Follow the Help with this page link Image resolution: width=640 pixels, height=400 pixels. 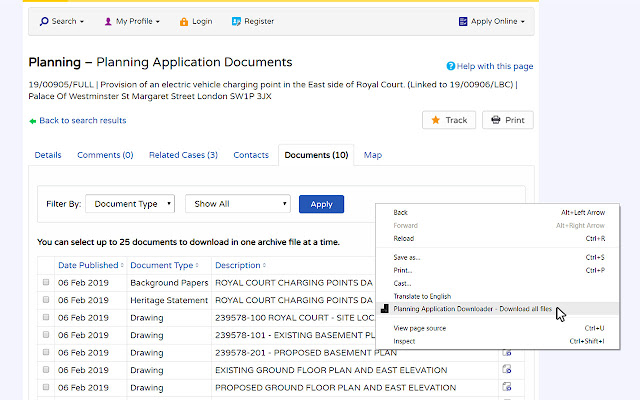[x=495, y=66]
